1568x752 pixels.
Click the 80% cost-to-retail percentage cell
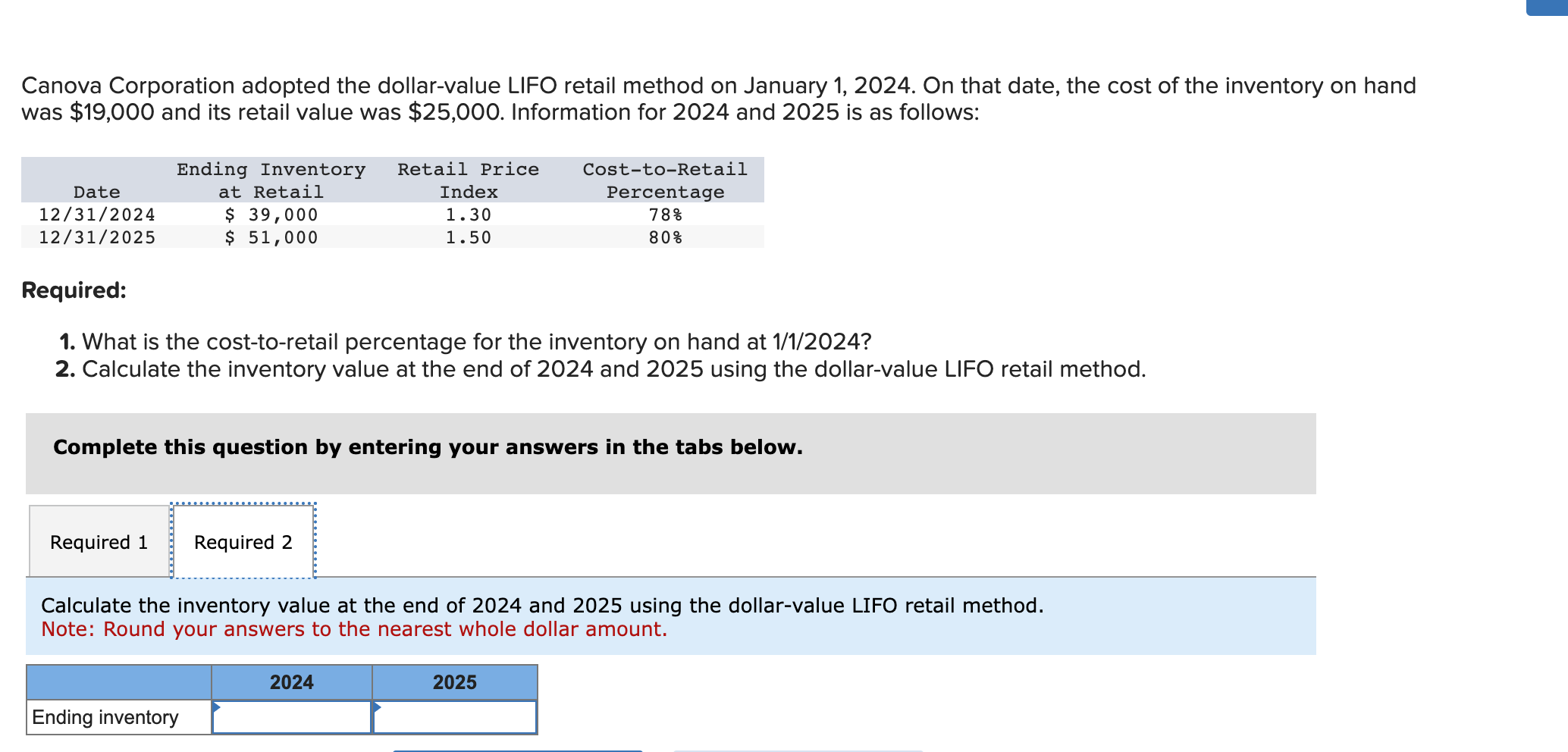666,237
